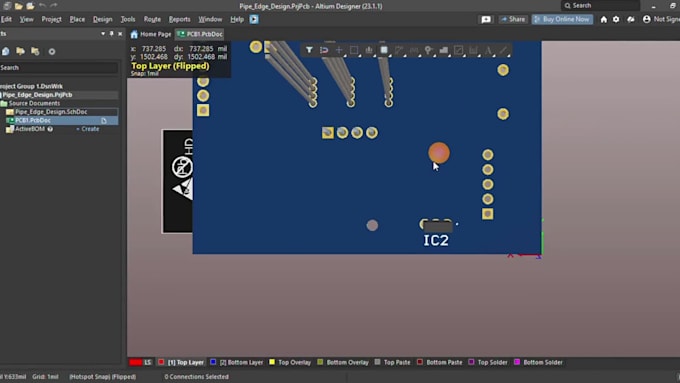Open the Project menu
The image size is (680, 383).
(x=52, y=19)
